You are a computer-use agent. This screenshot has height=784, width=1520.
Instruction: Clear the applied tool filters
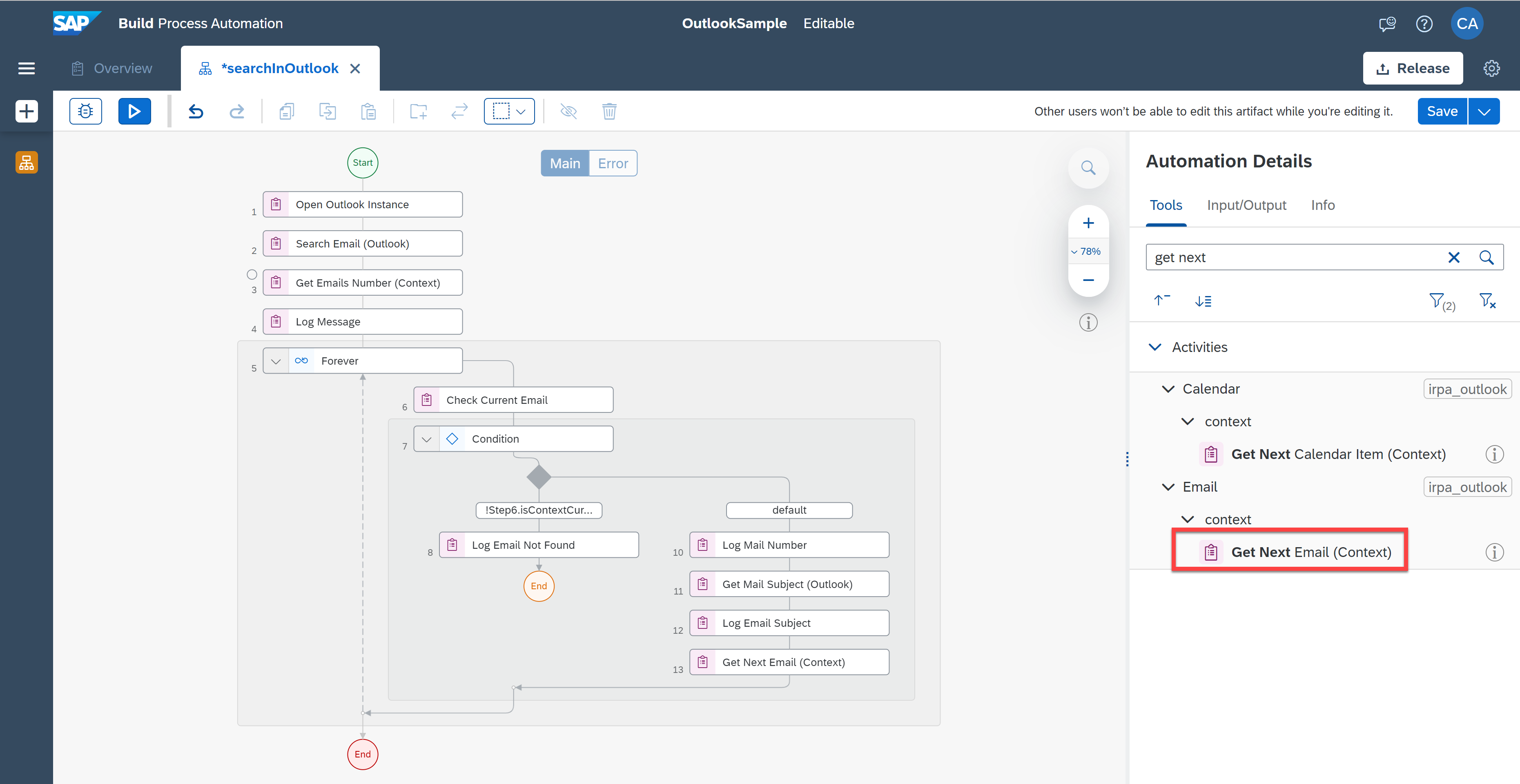[x=1488, y=301]
